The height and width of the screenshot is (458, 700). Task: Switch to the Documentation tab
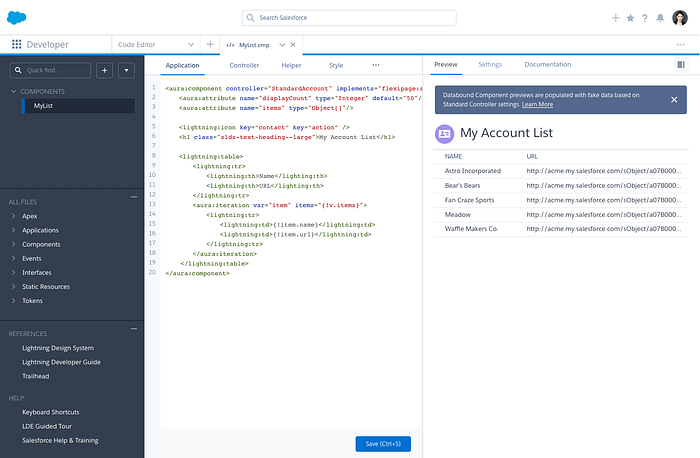(547, 65)
